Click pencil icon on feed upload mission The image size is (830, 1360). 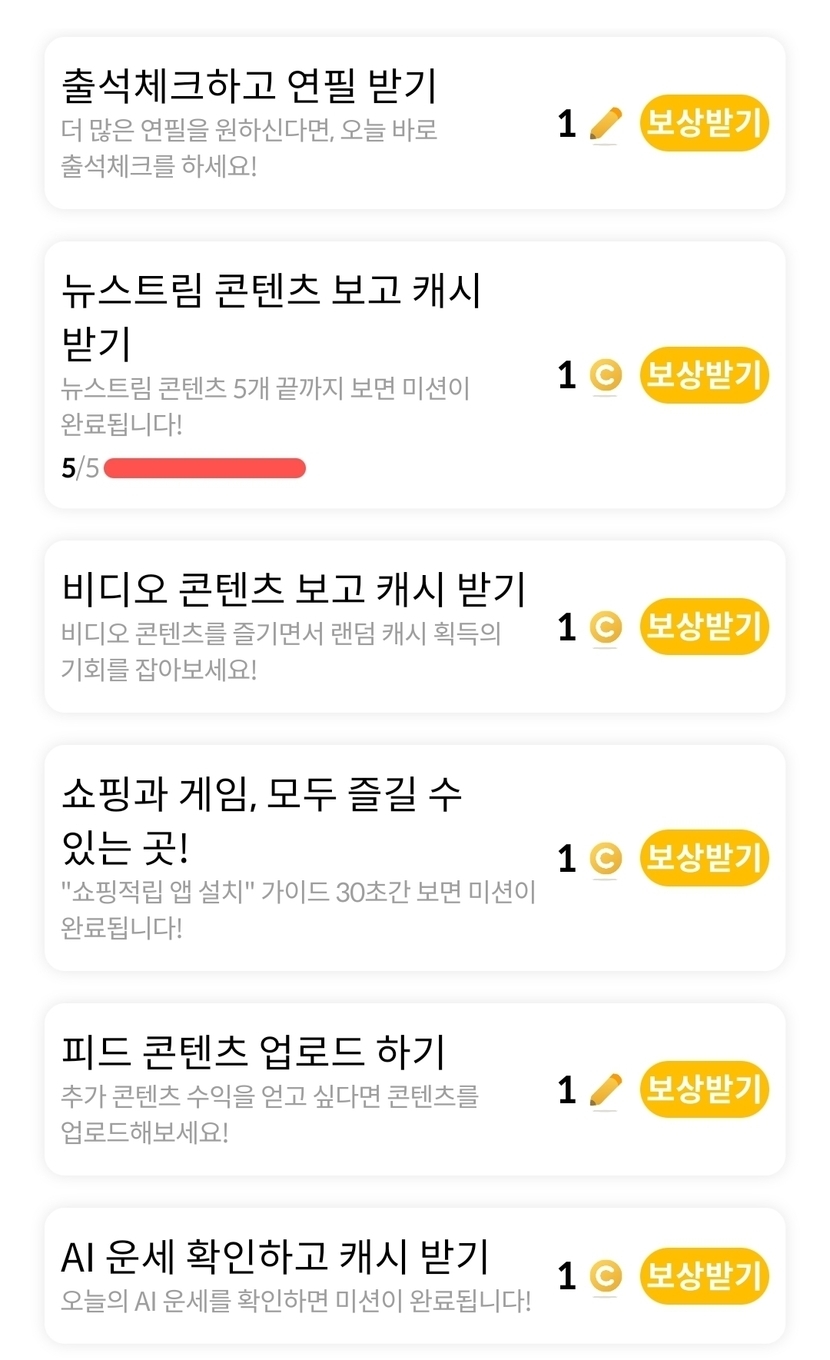[605, 1089]
